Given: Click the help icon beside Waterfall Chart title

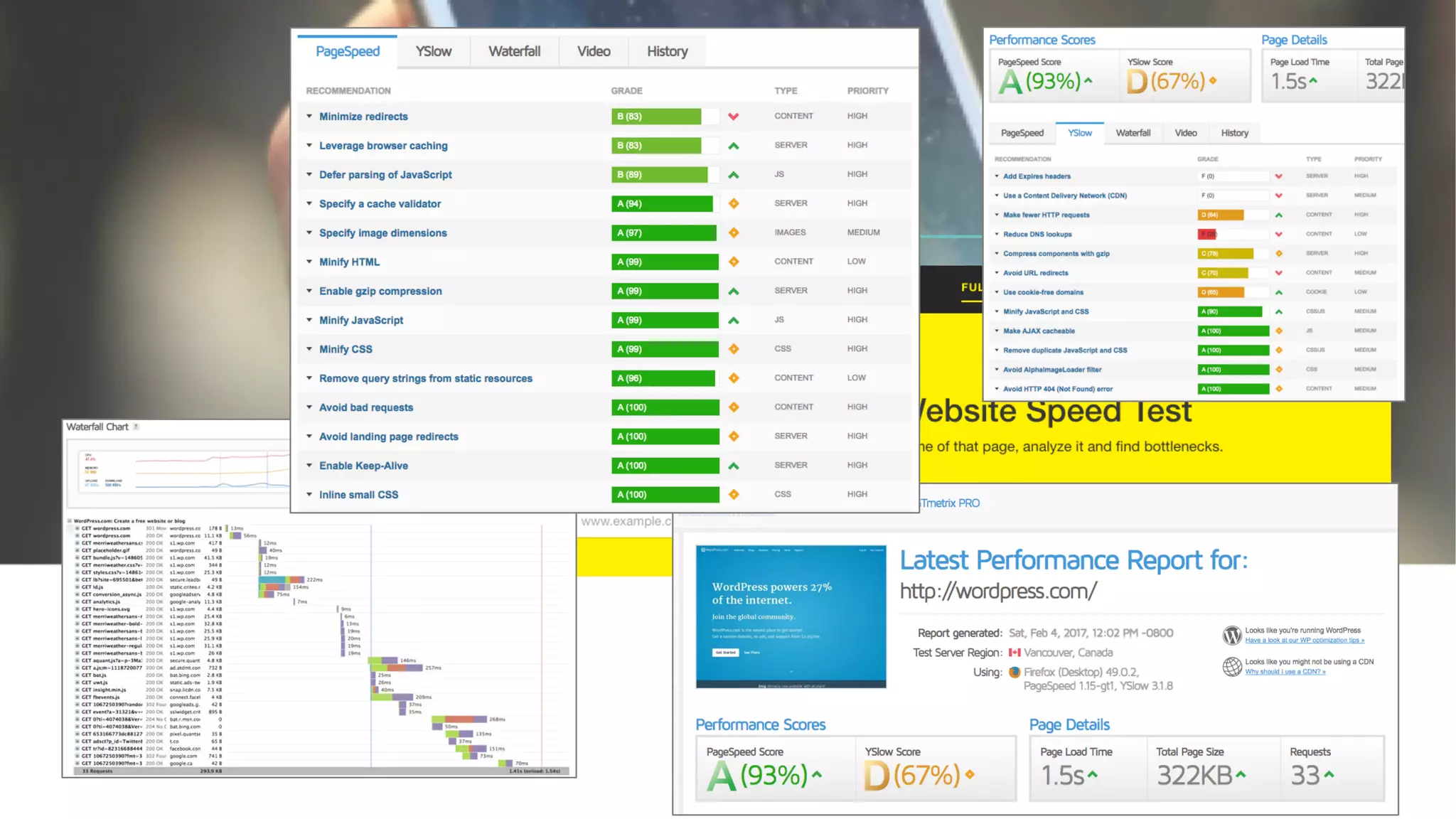Looking at the screenshot, I should click(x=136, y=427).
